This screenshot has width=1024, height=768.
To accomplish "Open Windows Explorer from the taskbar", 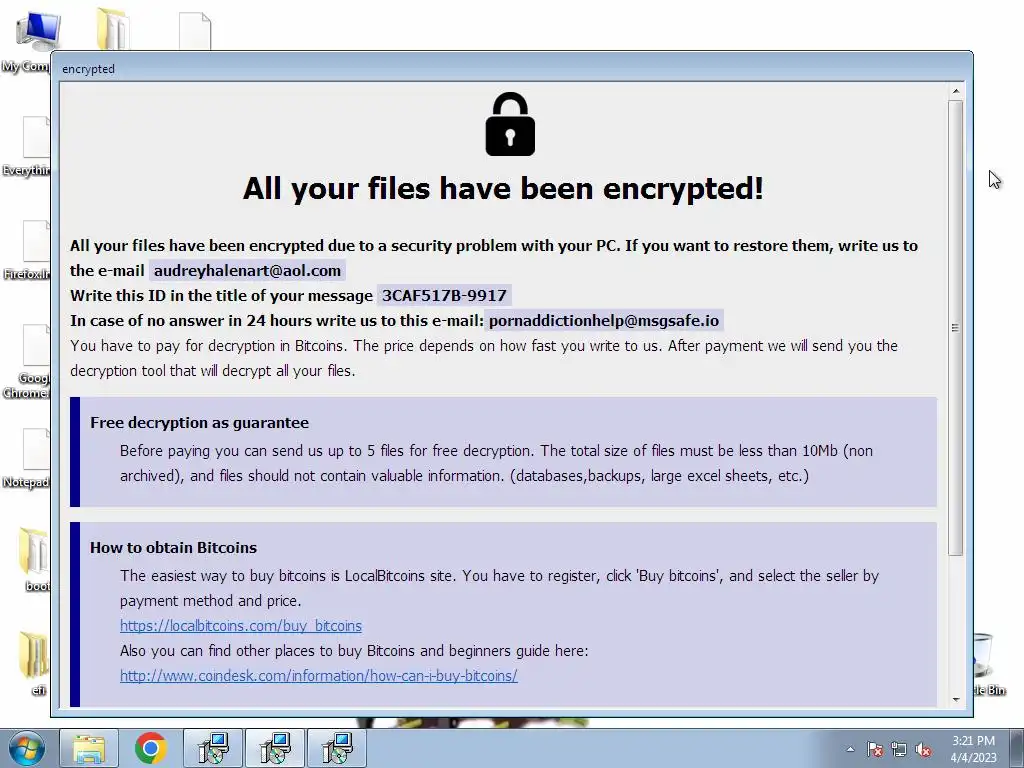I will pyautogui.click(x=89, y=748).
